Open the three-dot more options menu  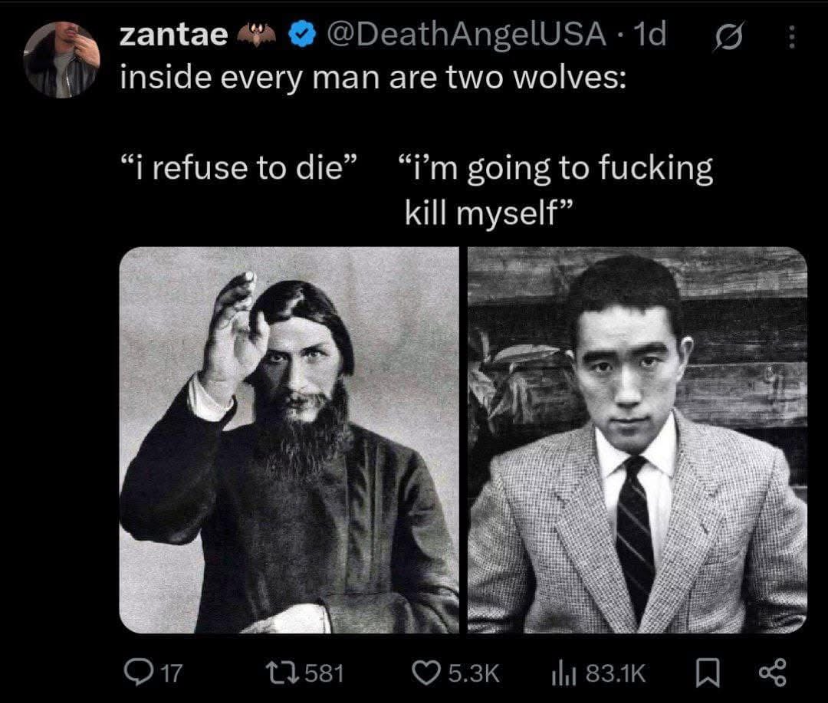point(791,37)
